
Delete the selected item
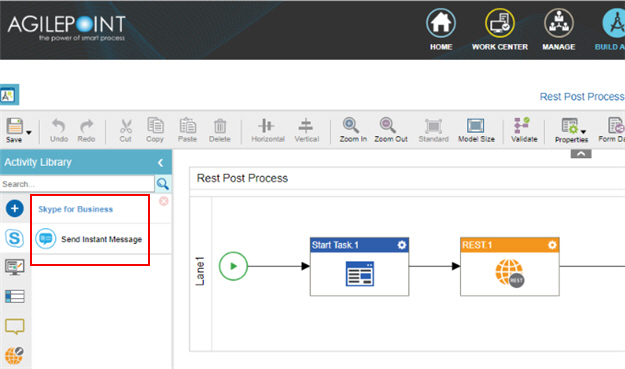220,130
